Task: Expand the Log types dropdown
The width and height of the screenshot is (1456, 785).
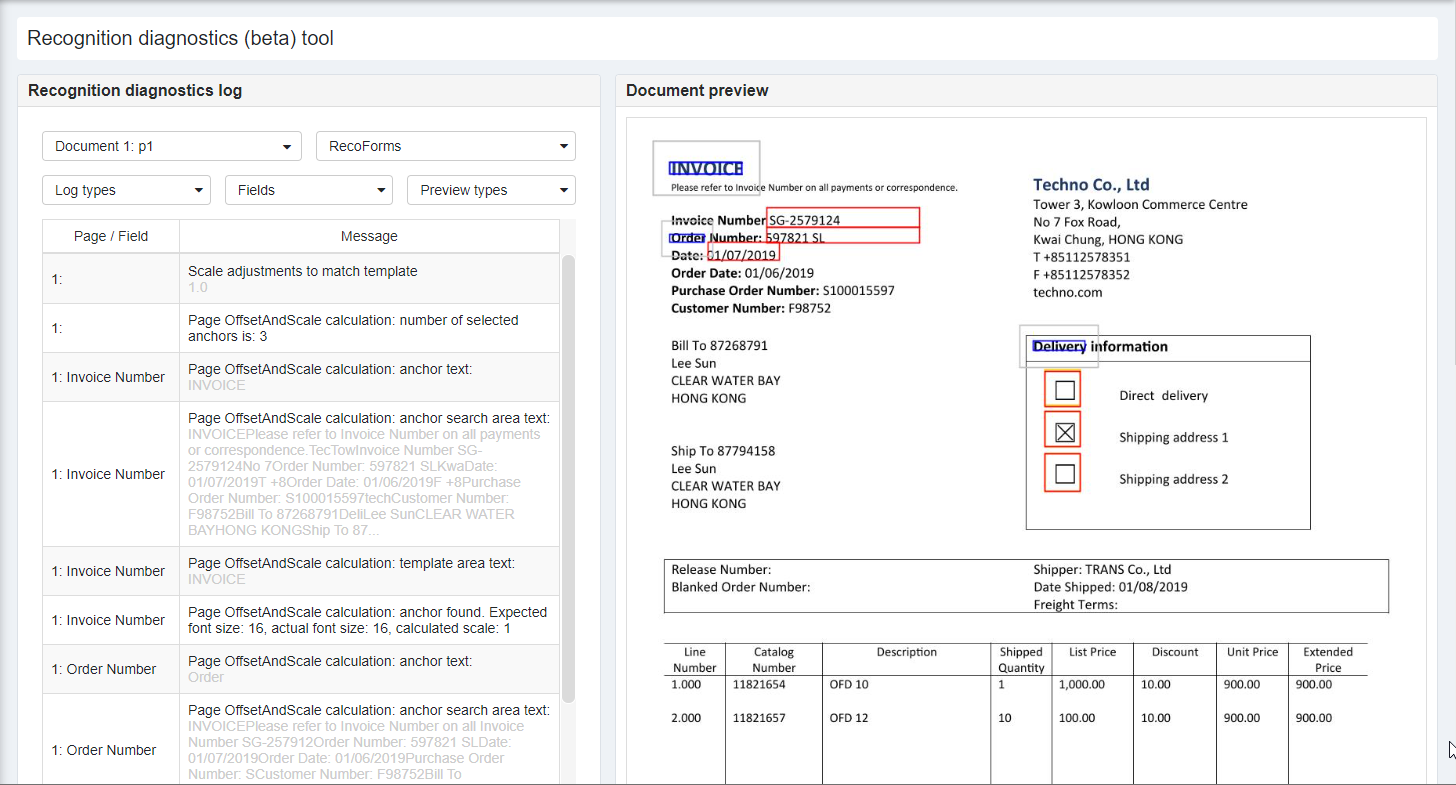Action: pyautogui.click(x=126, y=190)
